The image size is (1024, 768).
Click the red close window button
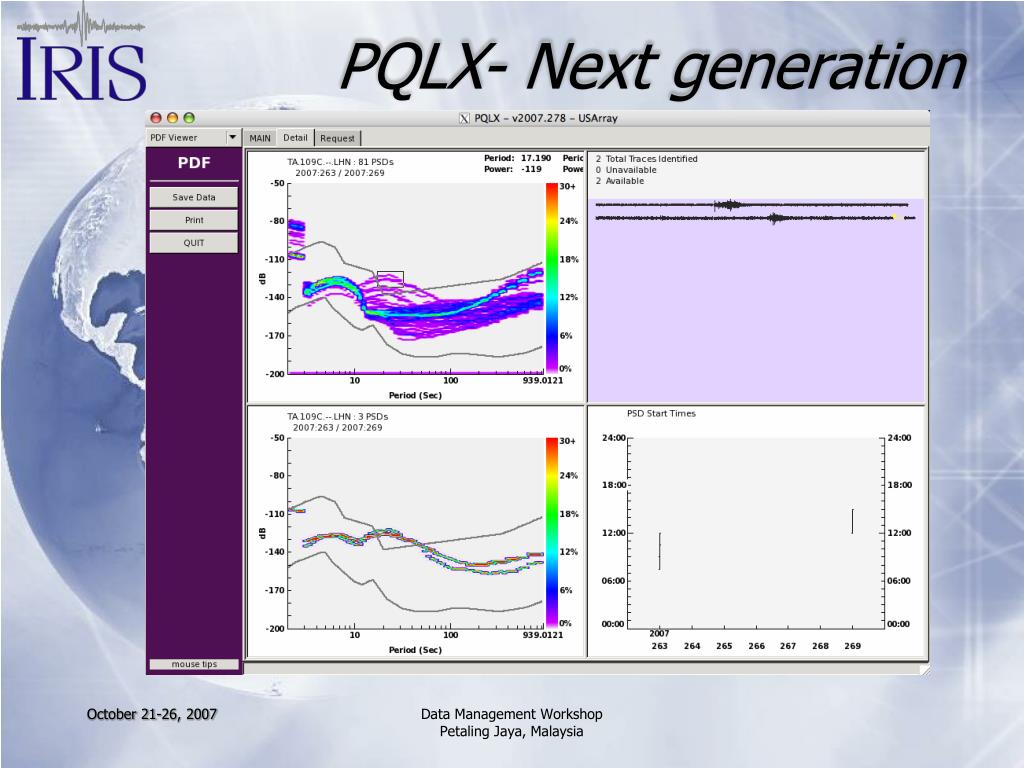point(156,118)
